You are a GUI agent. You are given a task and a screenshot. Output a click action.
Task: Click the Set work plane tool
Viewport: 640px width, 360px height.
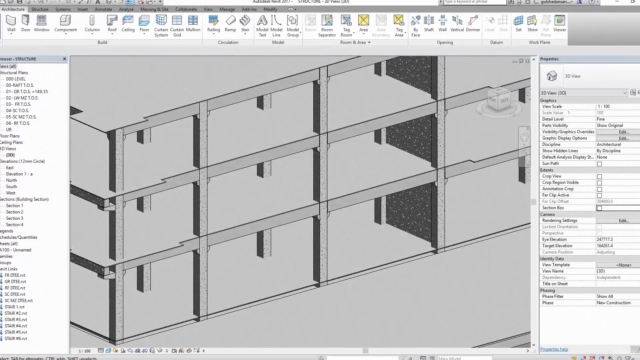[518, 24]
